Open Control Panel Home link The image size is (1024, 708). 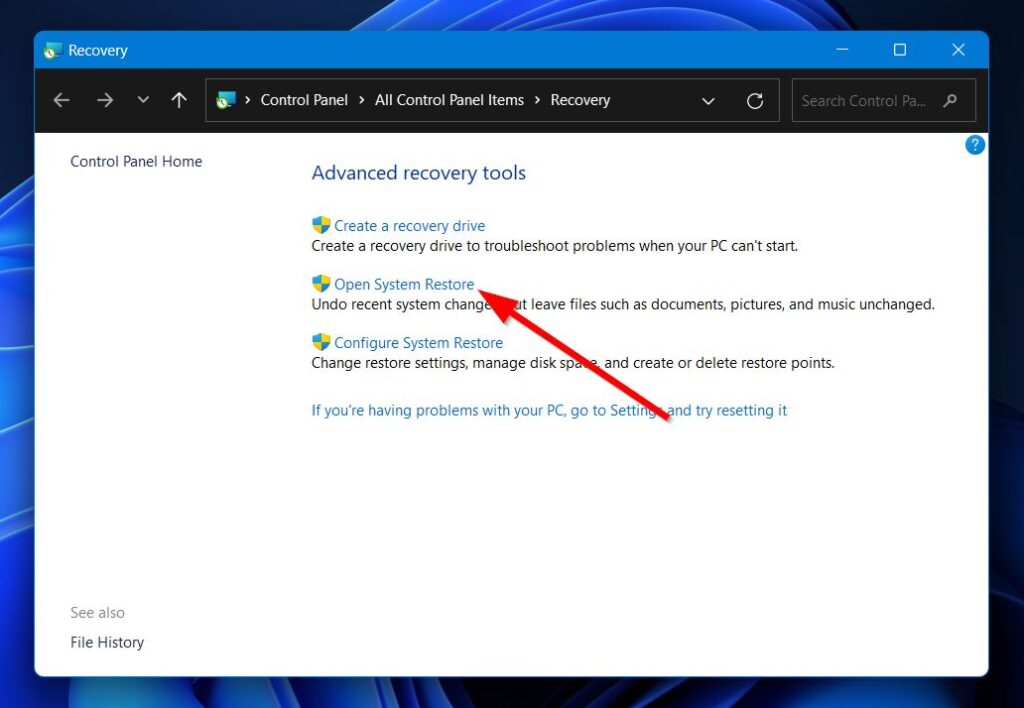(136, 161)
